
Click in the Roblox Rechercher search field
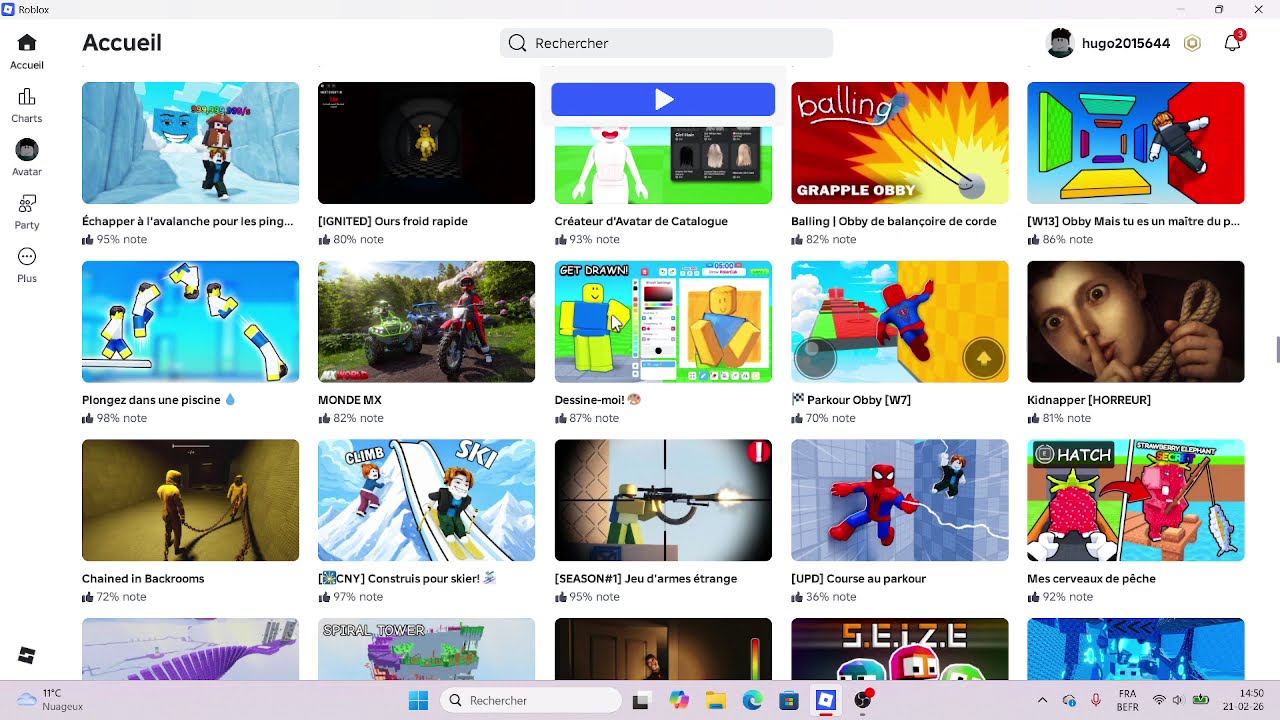click(666, 43)
